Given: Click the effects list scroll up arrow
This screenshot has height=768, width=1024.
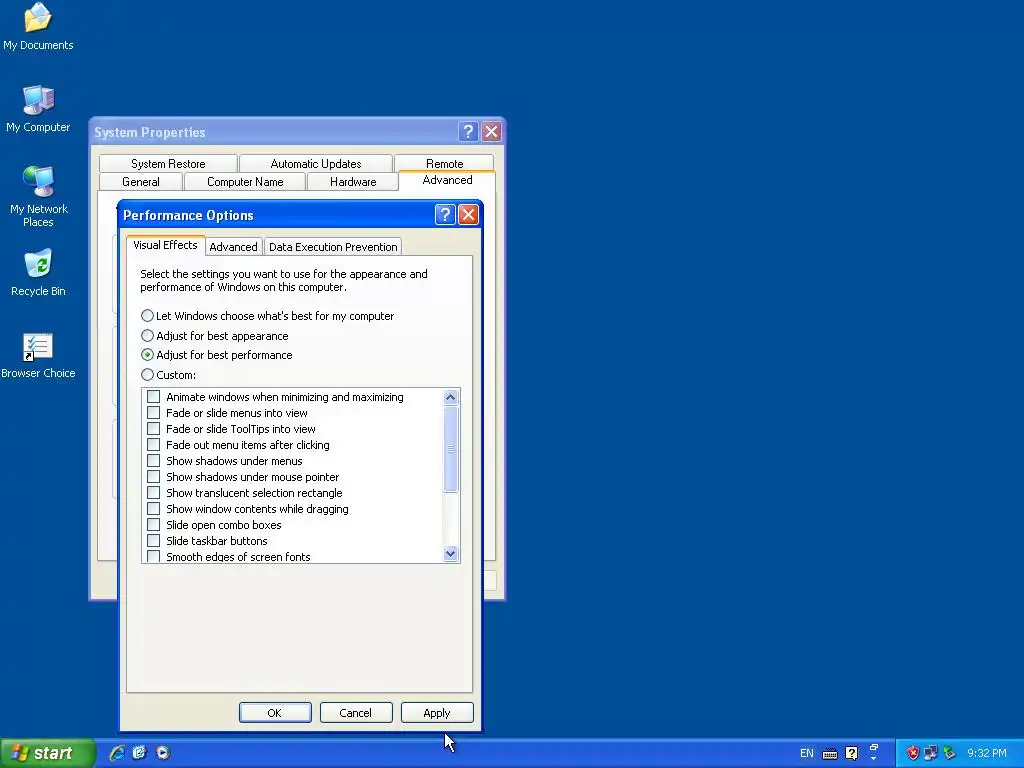Looking at the screenshot, I should (x=451, y=397).
